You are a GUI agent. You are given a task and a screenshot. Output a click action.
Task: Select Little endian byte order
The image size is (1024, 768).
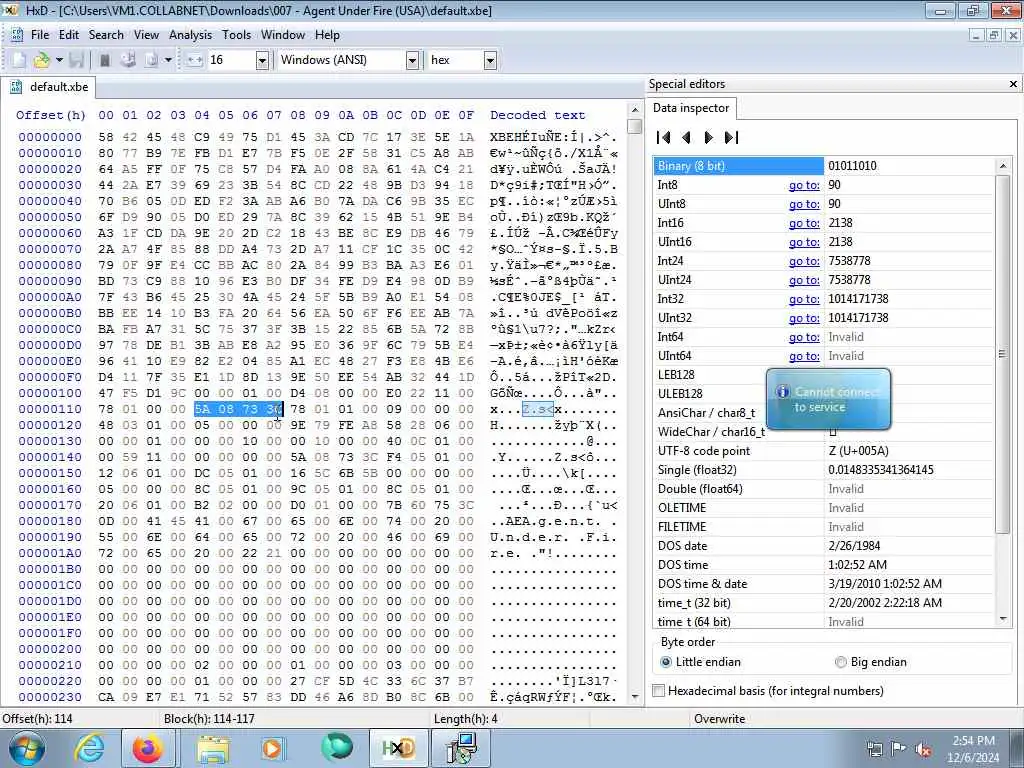tap(700, 662)
